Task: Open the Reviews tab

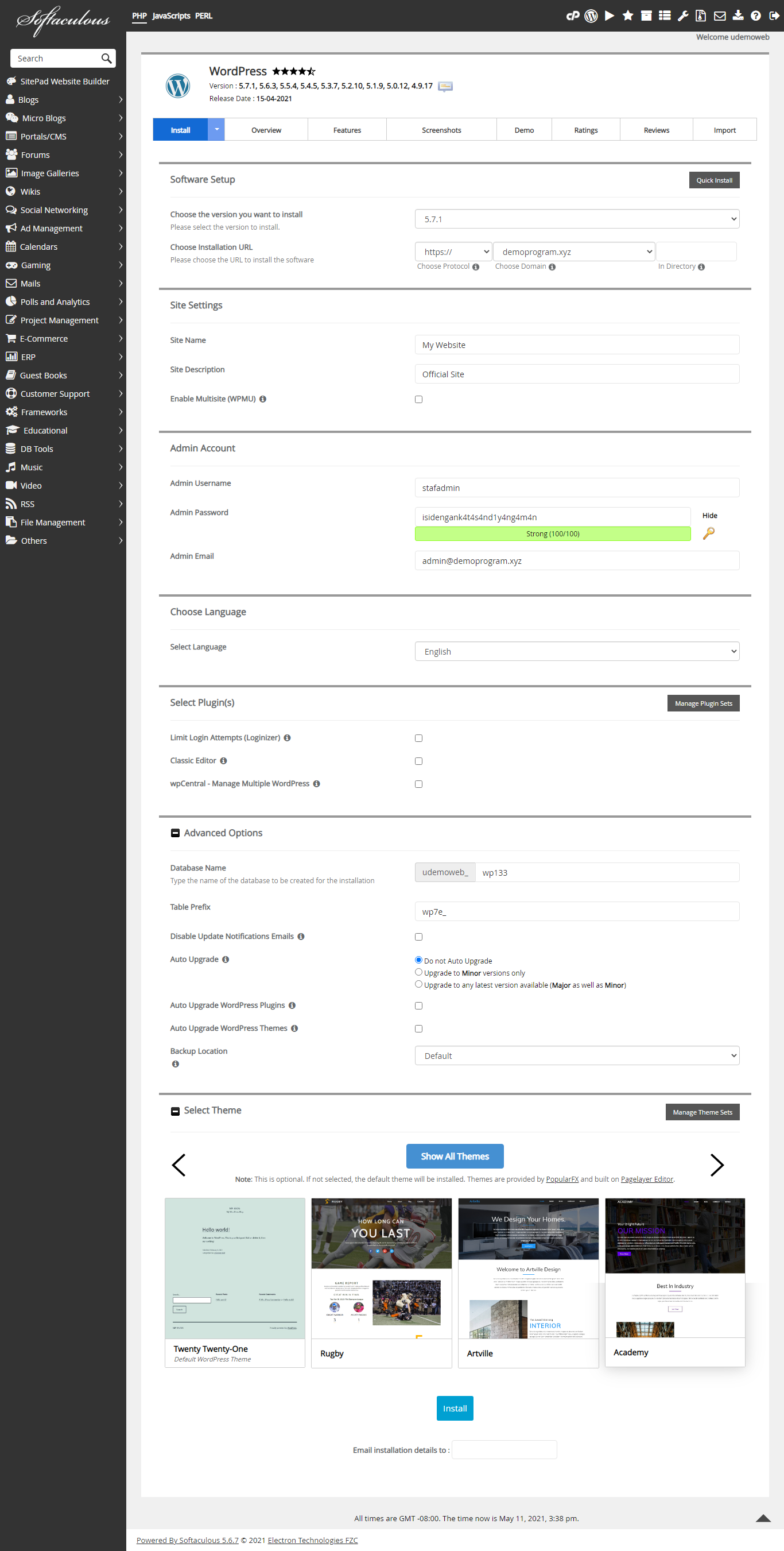Action: [x=657, y=129]
